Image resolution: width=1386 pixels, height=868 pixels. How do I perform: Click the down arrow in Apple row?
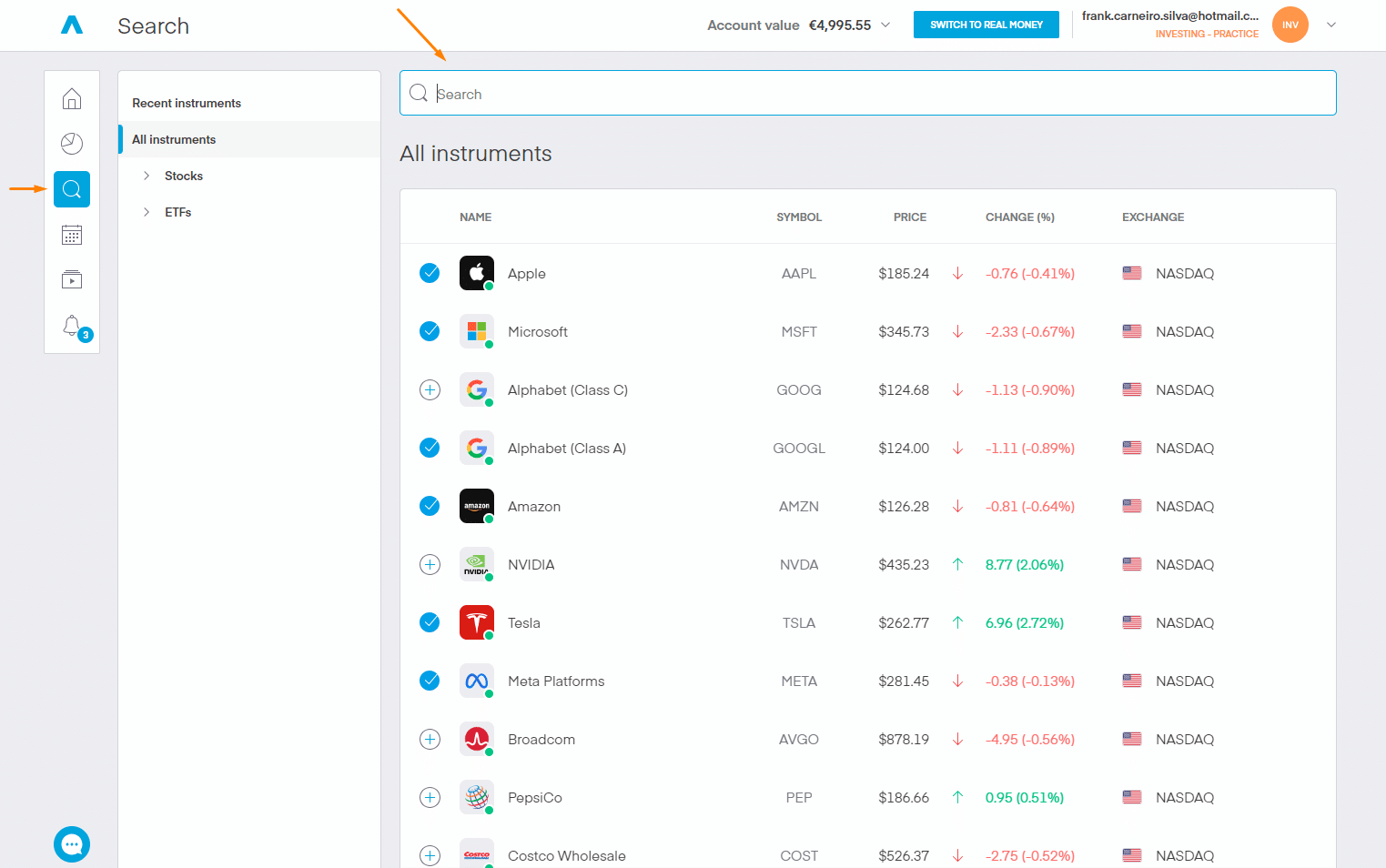[x=957, y=273]
